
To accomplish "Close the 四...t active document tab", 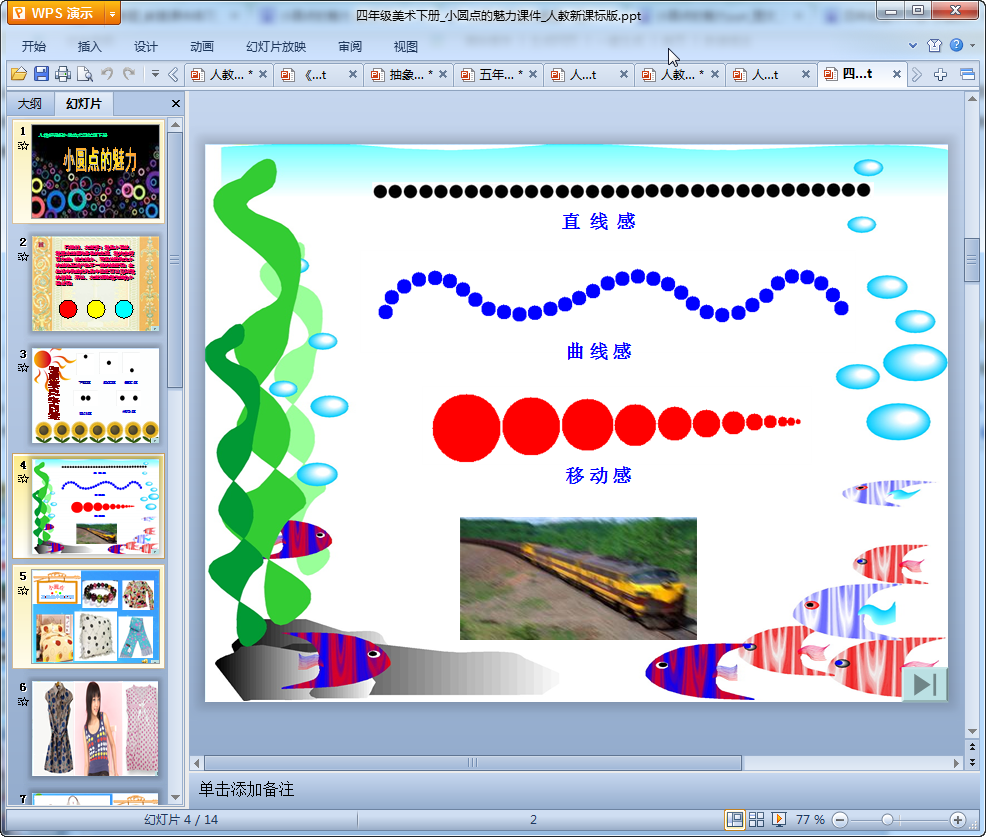I will pos(897,74).
